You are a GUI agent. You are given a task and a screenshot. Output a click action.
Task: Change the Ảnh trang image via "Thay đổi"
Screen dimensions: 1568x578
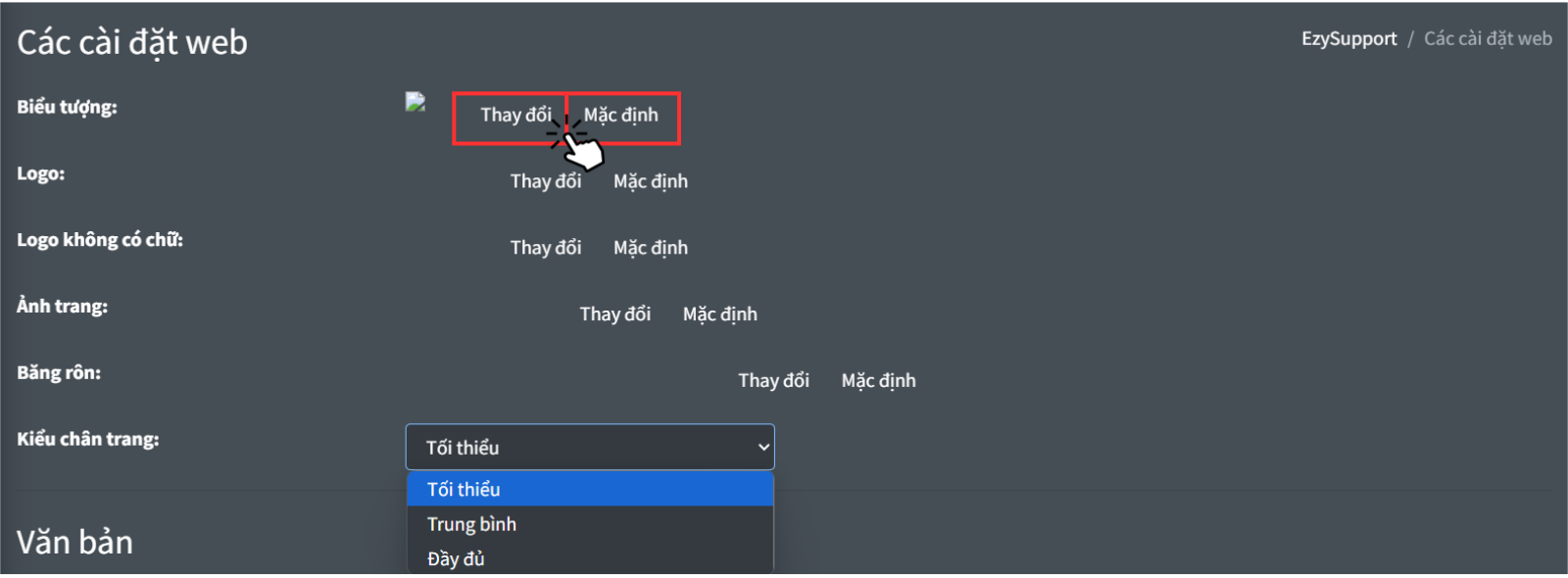(x=615, y=314)
